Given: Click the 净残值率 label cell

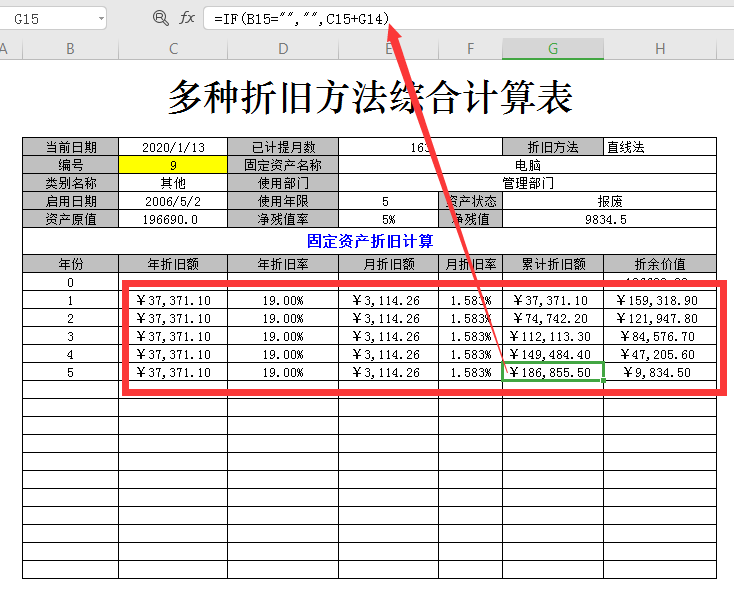Looking at the screenshot, I should click(283, 219).
